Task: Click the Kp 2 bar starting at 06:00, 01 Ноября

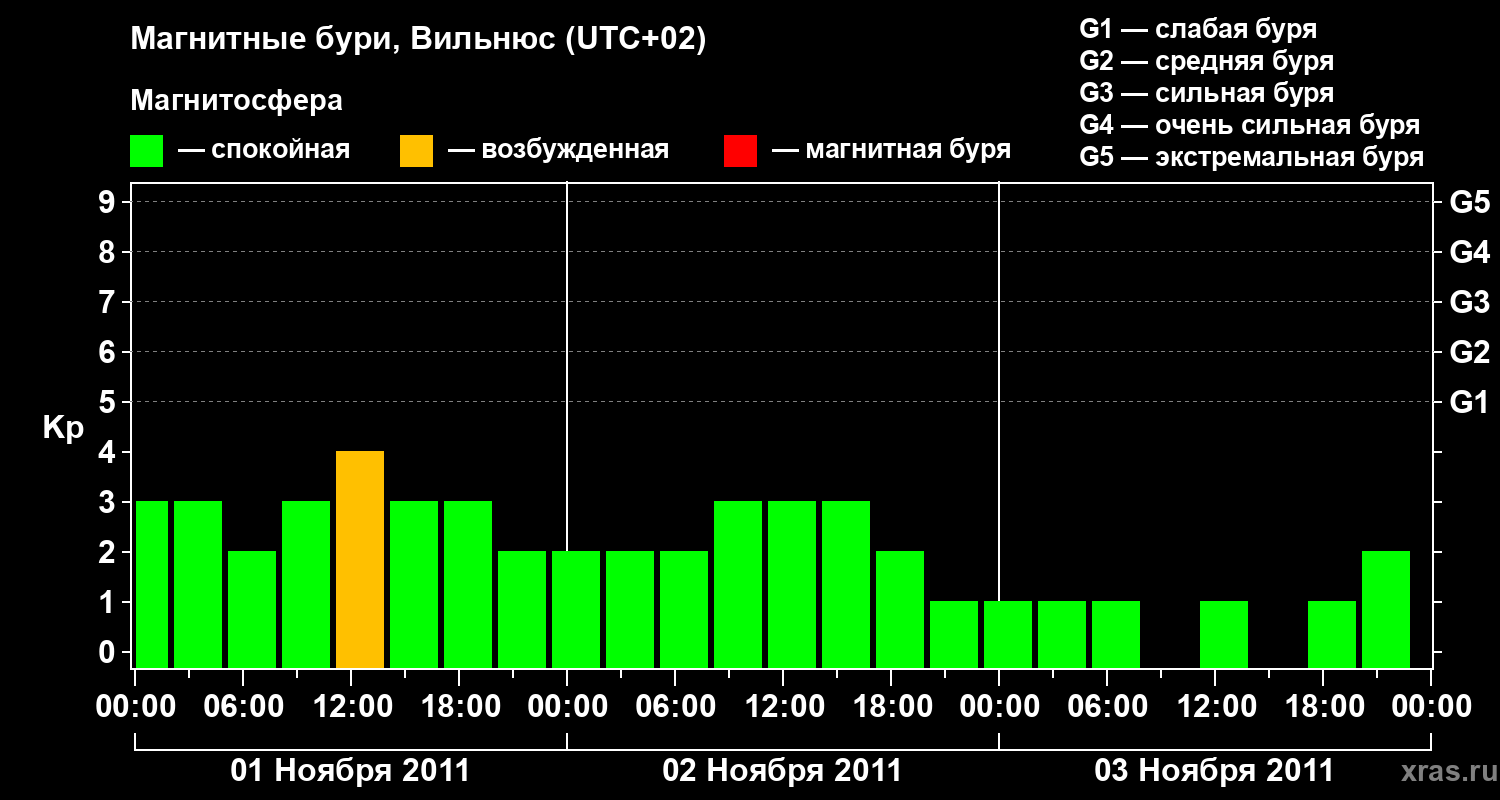Action: [252, 610]
